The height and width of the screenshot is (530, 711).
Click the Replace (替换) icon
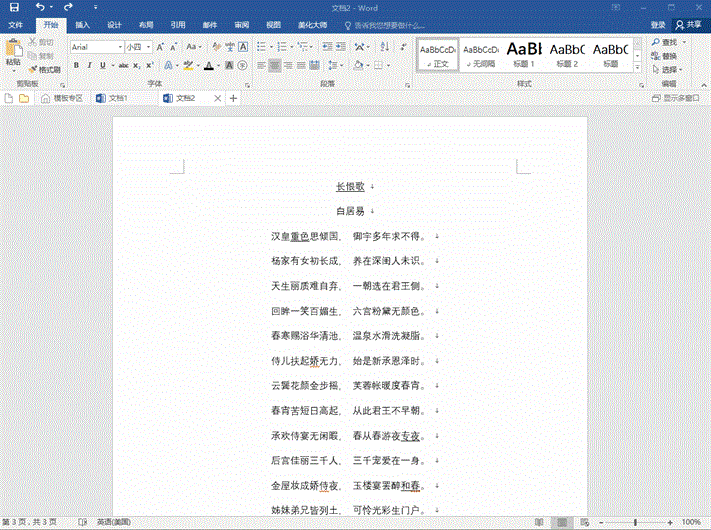pyautogui.click(x=662, y=56)
